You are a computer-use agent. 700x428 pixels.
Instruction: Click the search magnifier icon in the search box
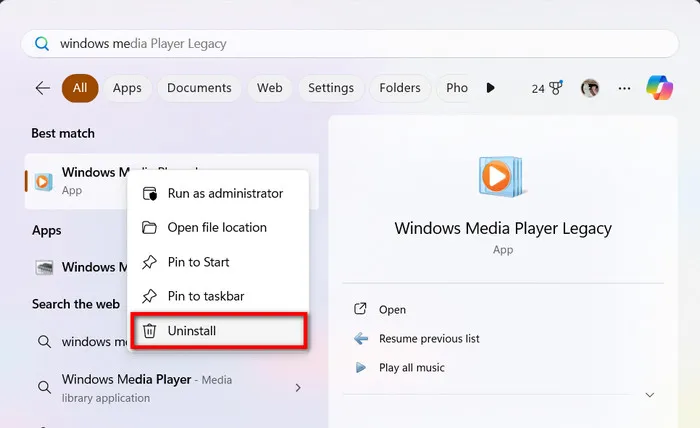point(42,44)
